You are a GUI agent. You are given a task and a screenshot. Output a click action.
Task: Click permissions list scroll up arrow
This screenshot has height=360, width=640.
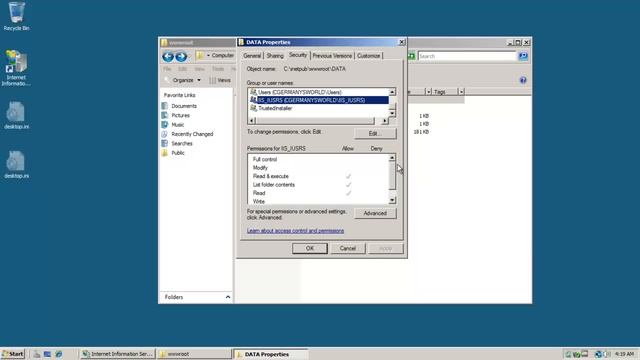pos(392,158)
